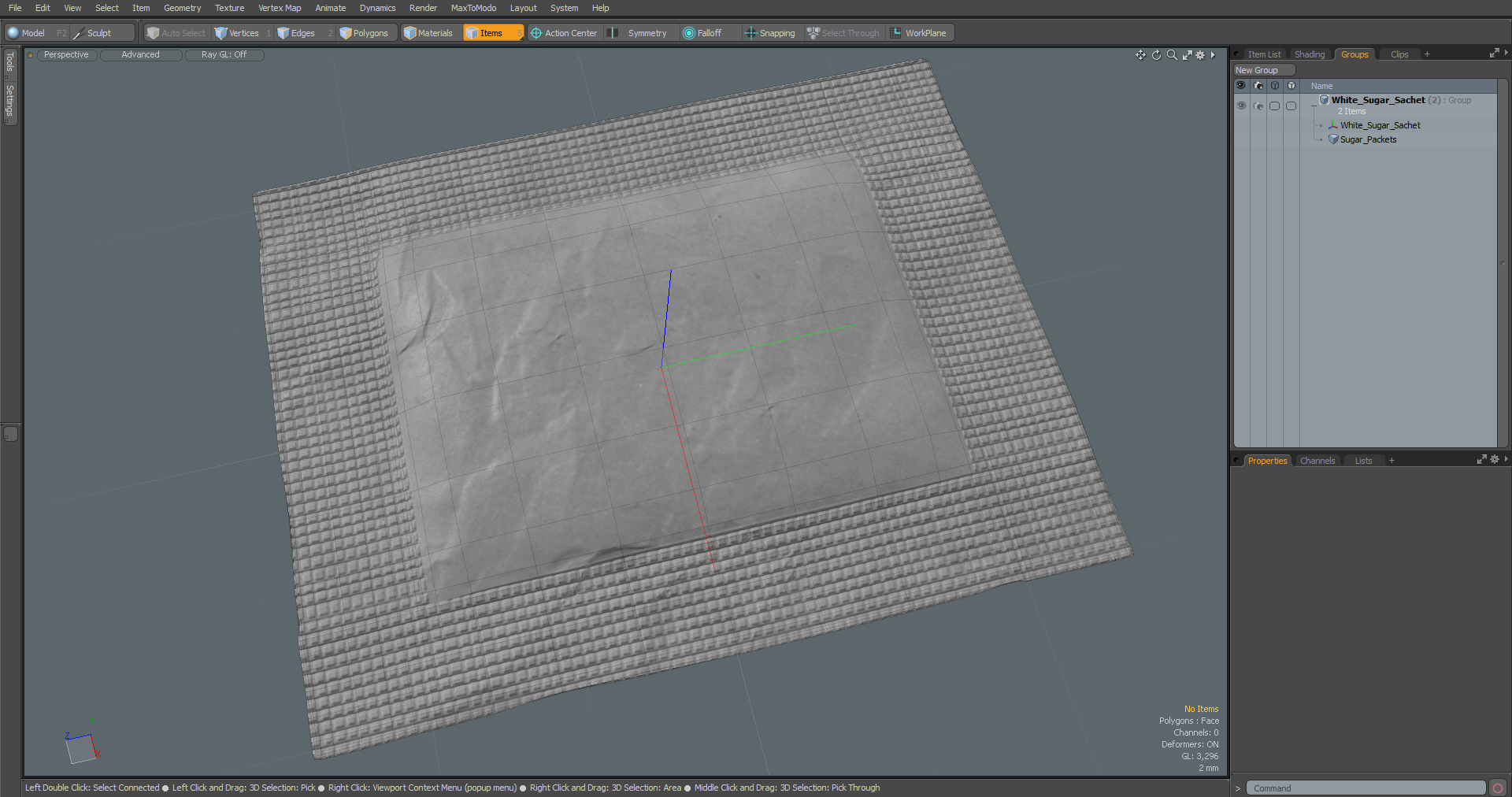Open the File menu
1512x797 pixels.
point(15,8)
